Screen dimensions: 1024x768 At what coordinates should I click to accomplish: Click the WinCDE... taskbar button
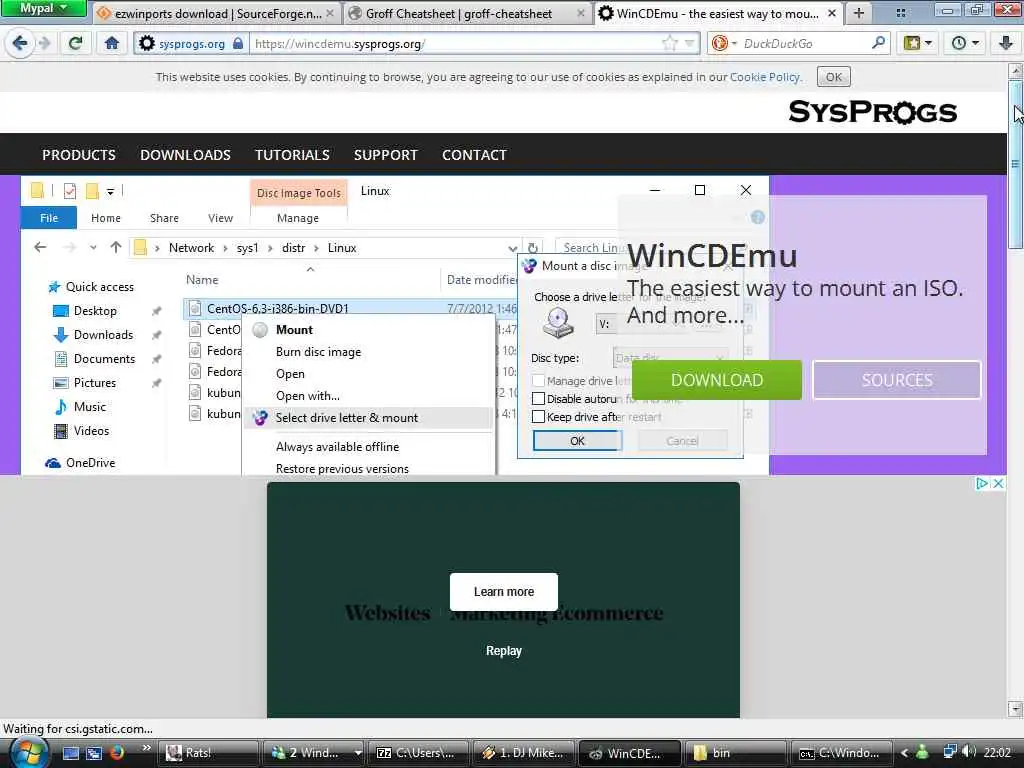click(630, 753)
